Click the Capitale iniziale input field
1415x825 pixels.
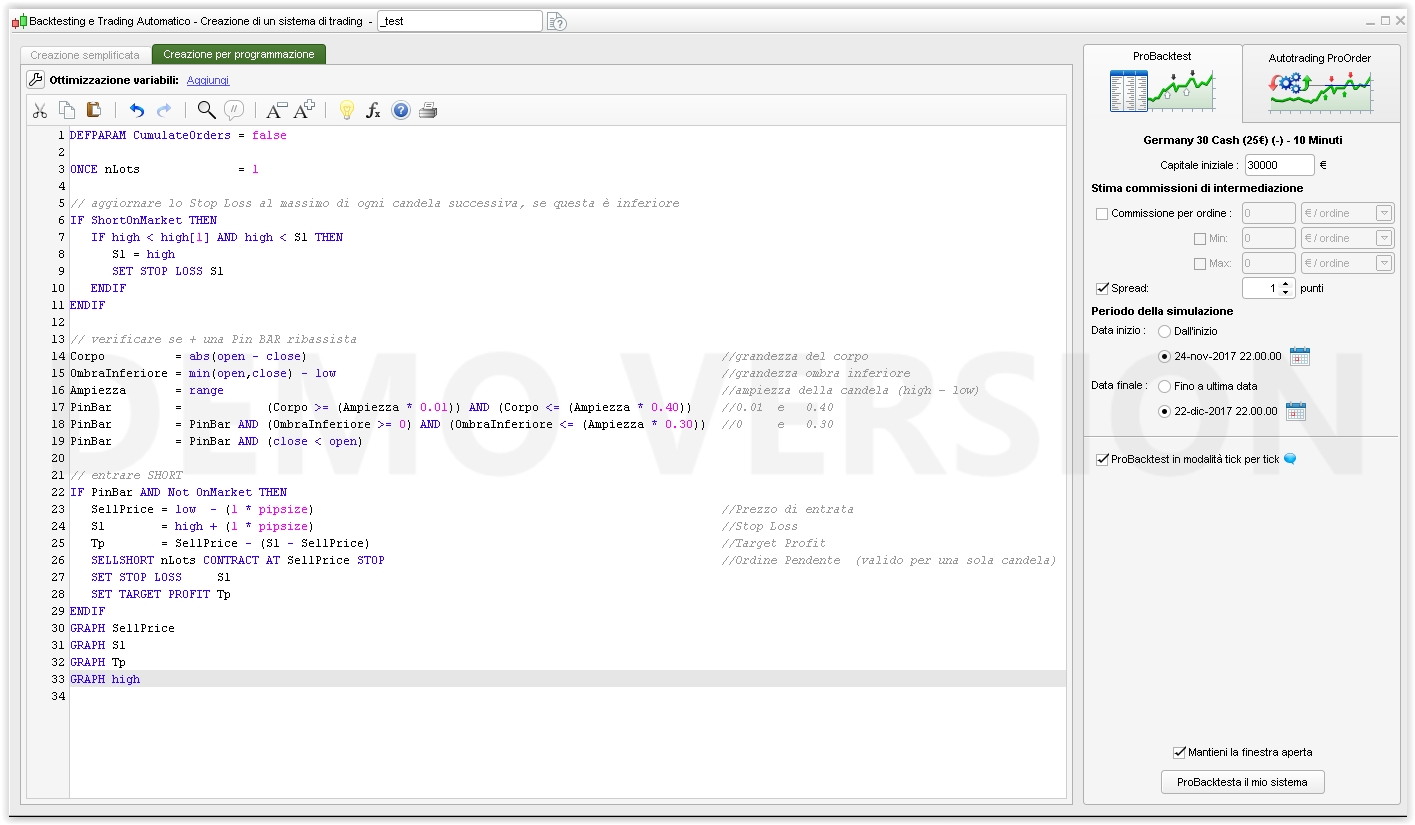point(1279,165)
